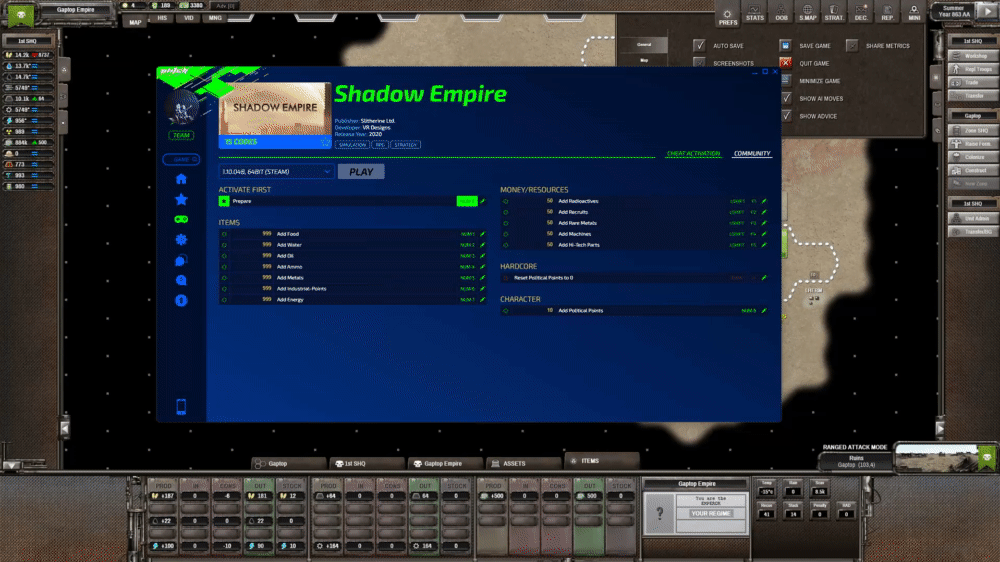Switch to the Community tab
Screen dimensions: 1000x562
(x=752, y=154)
